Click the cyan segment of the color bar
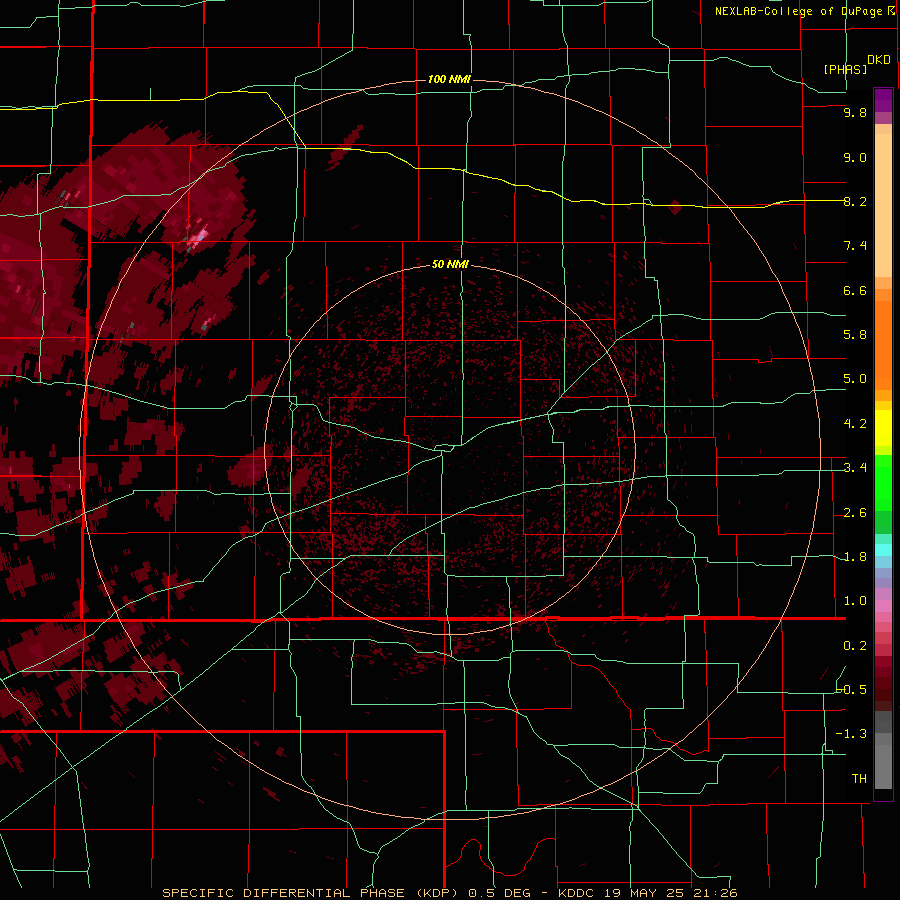Viewport: 900px width, 900px height. pos(883,550)
